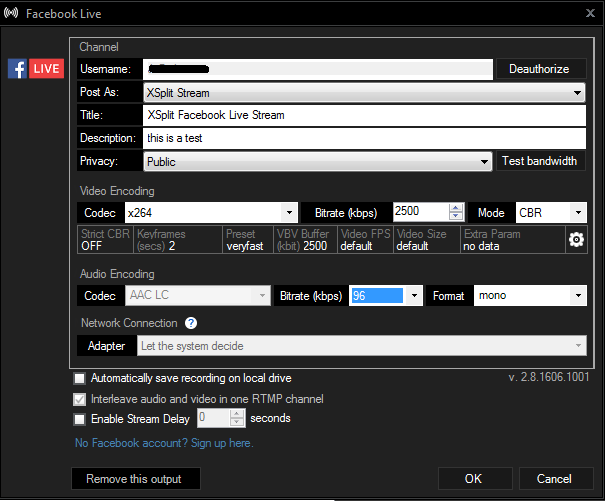Screen dimensions: 605x501
Task: Follow the No Facebook account sign up link
Action: tap(164, 443)
